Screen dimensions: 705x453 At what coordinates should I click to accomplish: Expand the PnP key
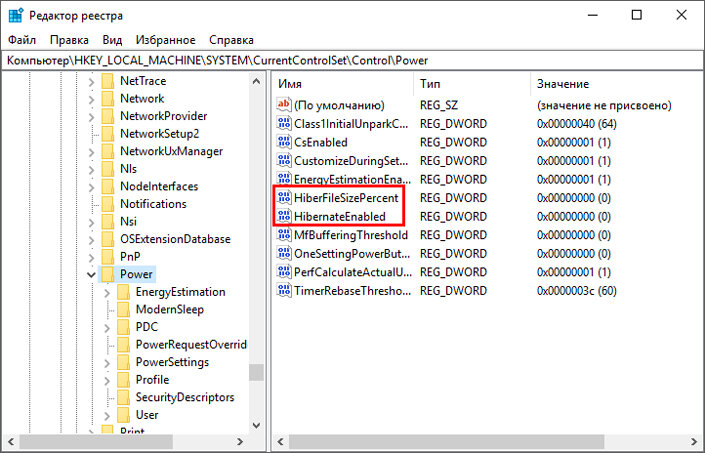pyautogui.click(x=91, y=257)
